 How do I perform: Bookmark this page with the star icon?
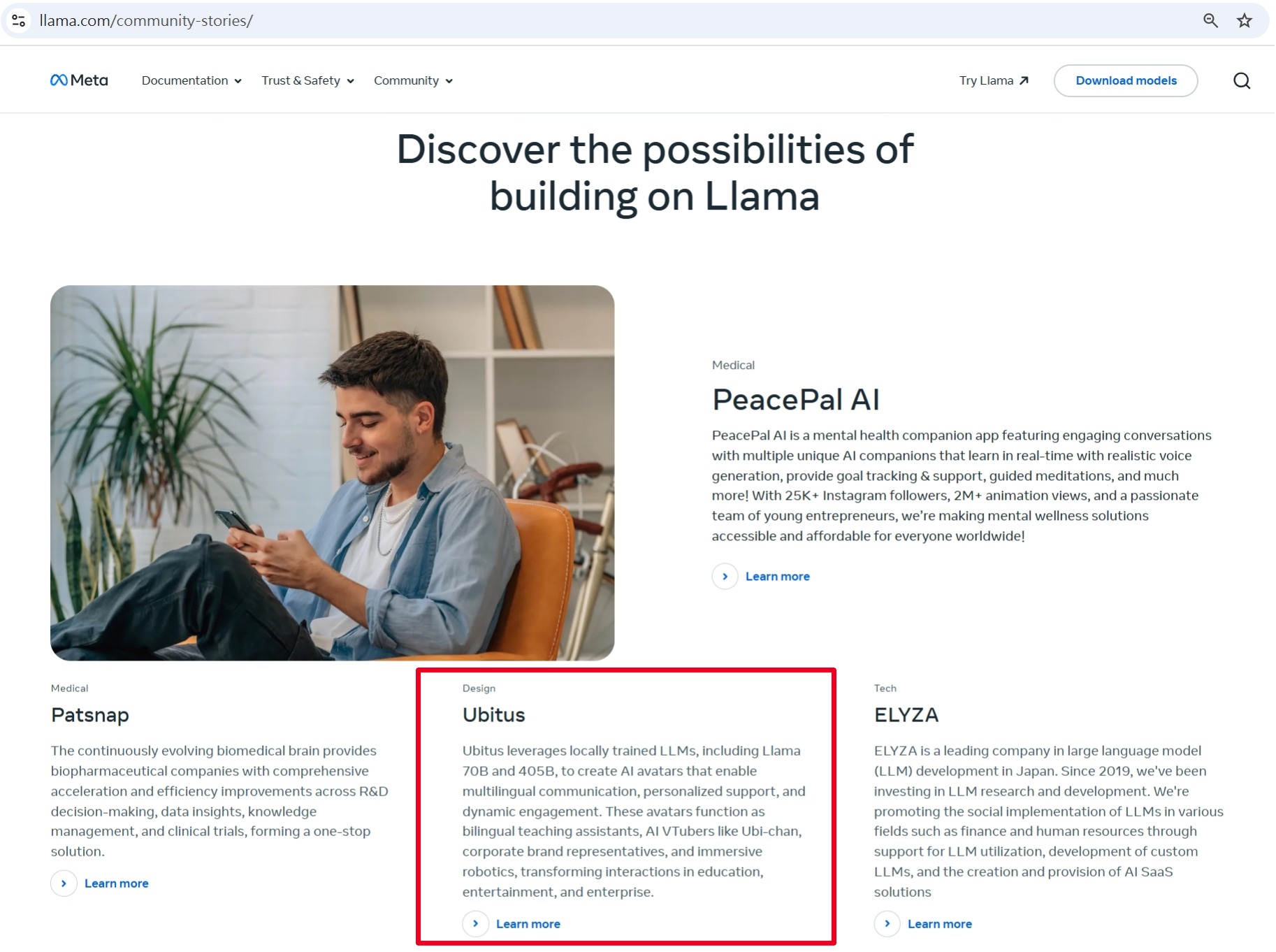tap(1244, 21)
